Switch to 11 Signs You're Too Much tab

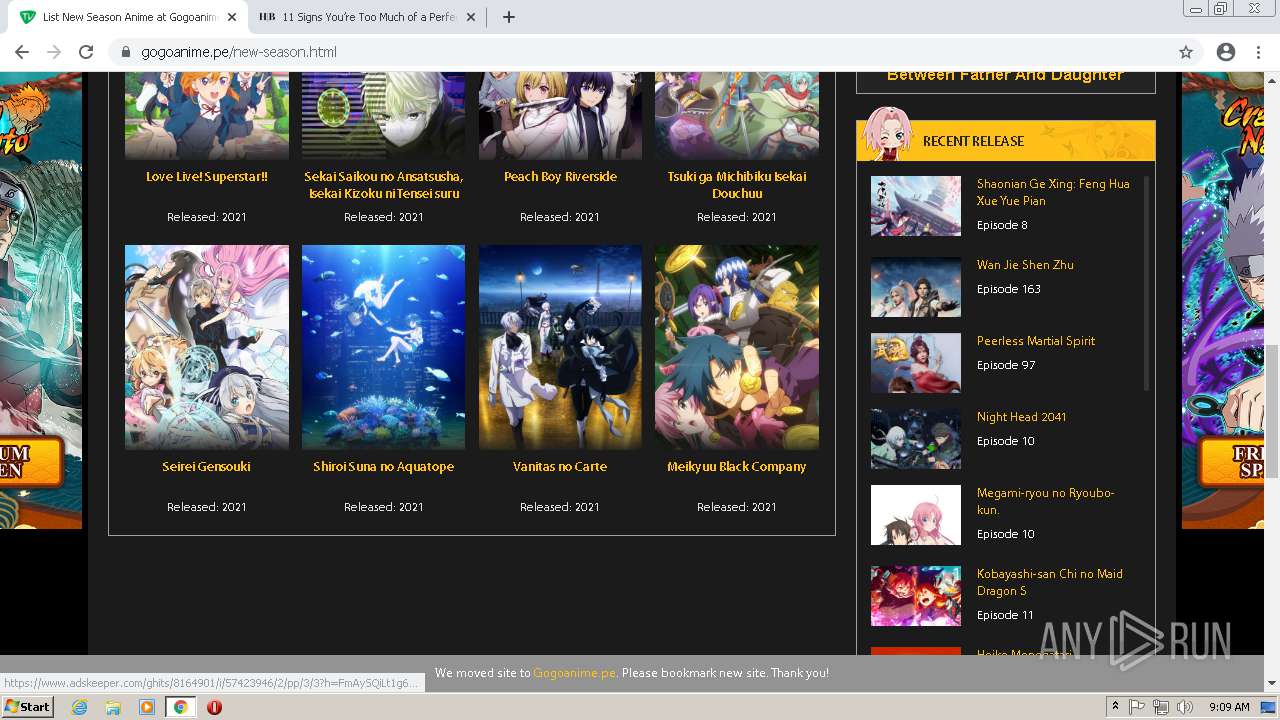coord(366,17)
